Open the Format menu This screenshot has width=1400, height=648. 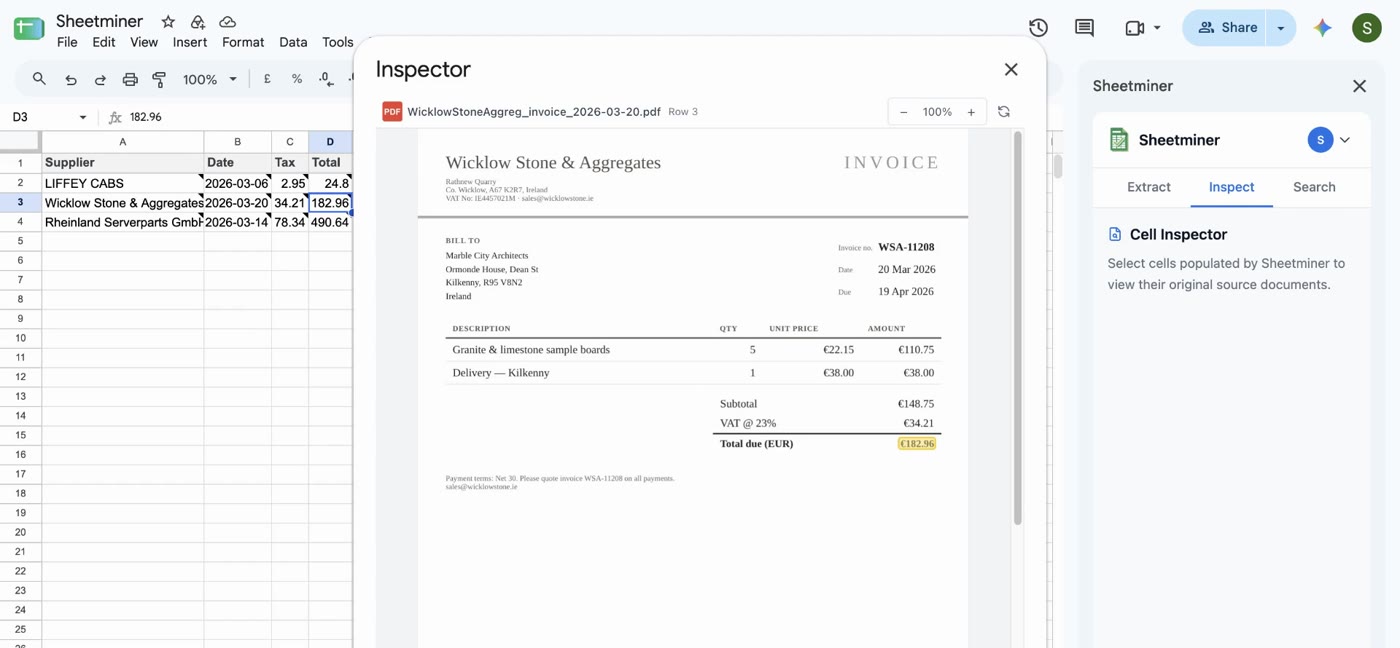tap(243, 42)
